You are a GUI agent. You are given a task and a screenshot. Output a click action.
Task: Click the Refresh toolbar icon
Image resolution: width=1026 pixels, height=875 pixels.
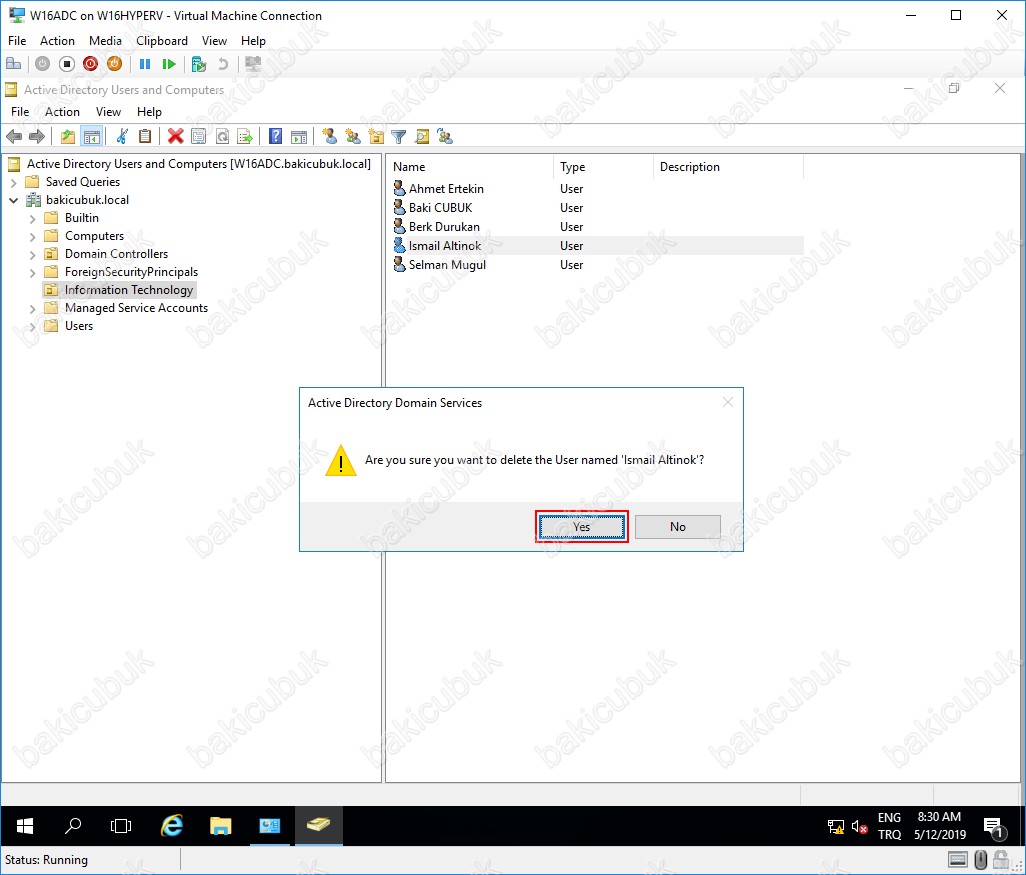click(222, 136)
